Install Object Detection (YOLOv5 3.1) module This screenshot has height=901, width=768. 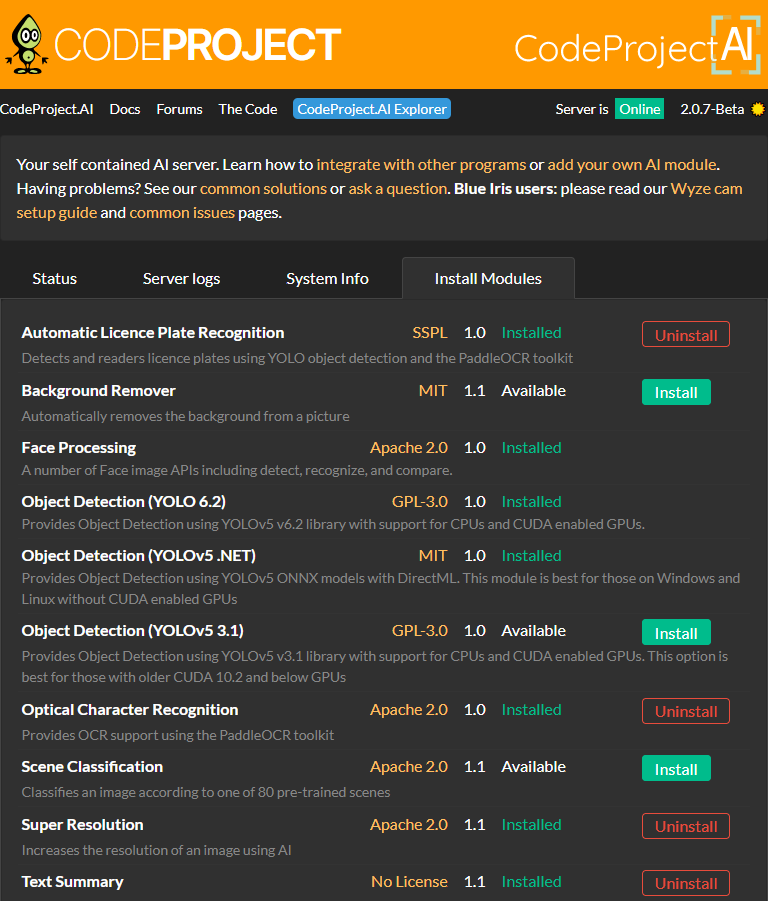point(676,632)
